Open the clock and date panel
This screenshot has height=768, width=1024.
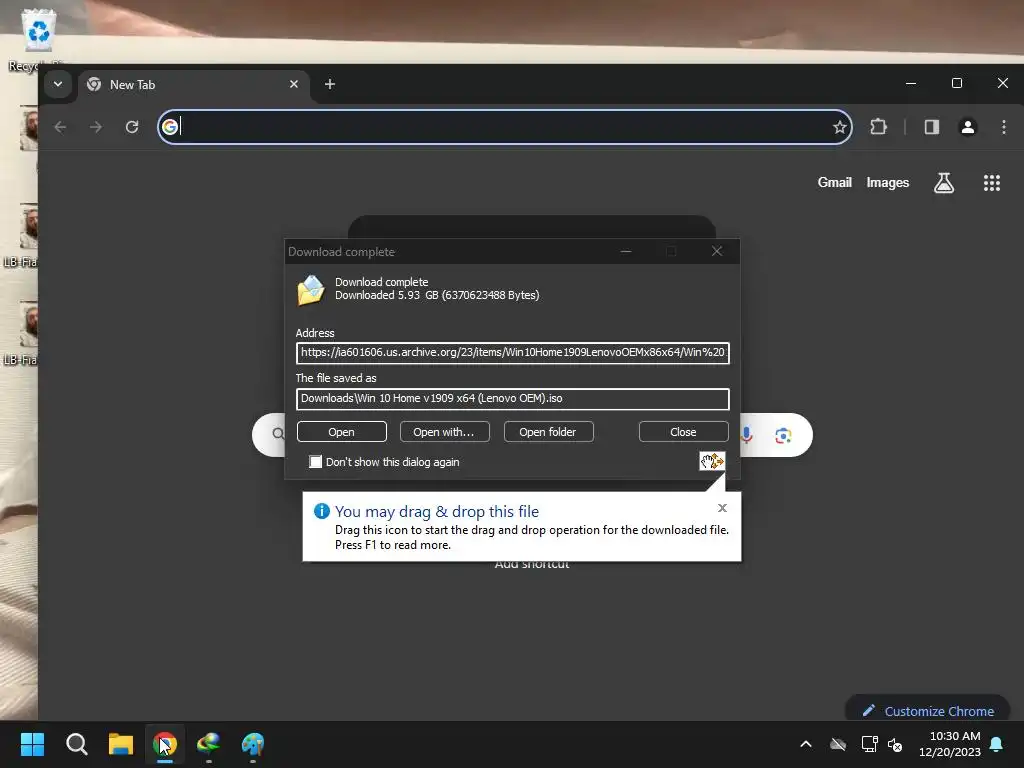[x=950, y=744]
